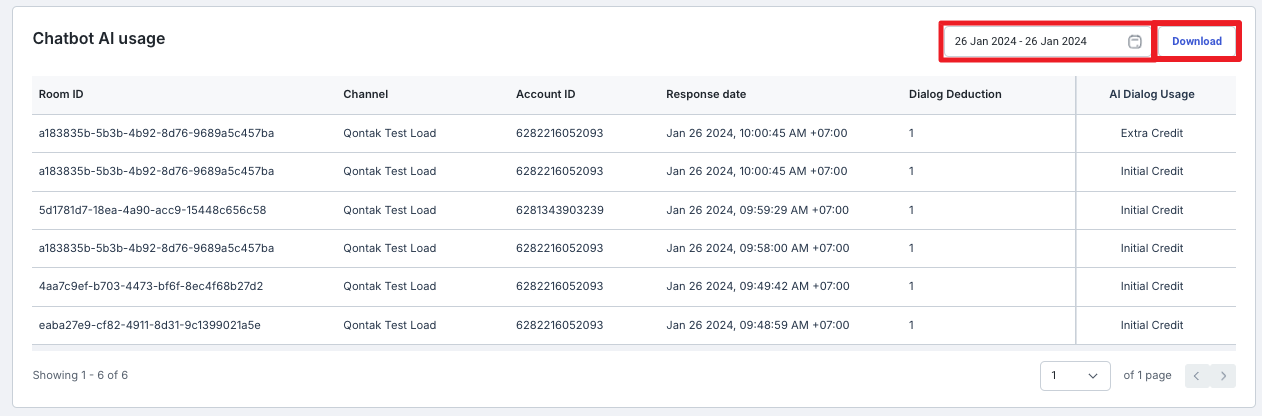This screenshot has width=1262, height=416.
Task: Click the Download button
Action: coord(1197,41)
